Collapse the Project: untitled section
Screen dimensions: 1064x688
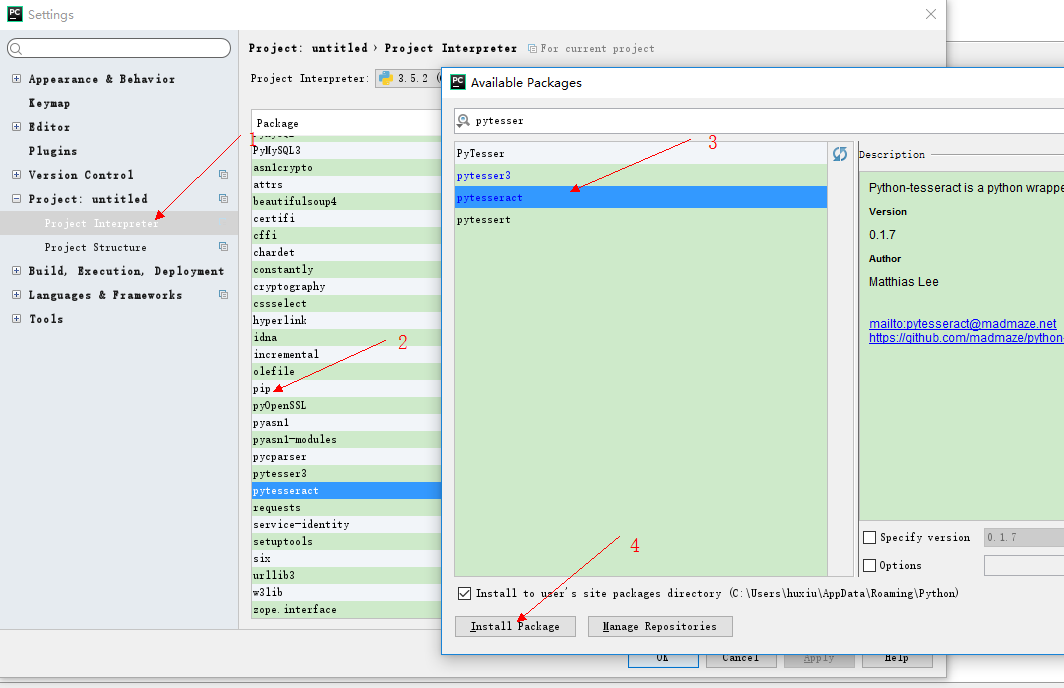tap(16, 199)
